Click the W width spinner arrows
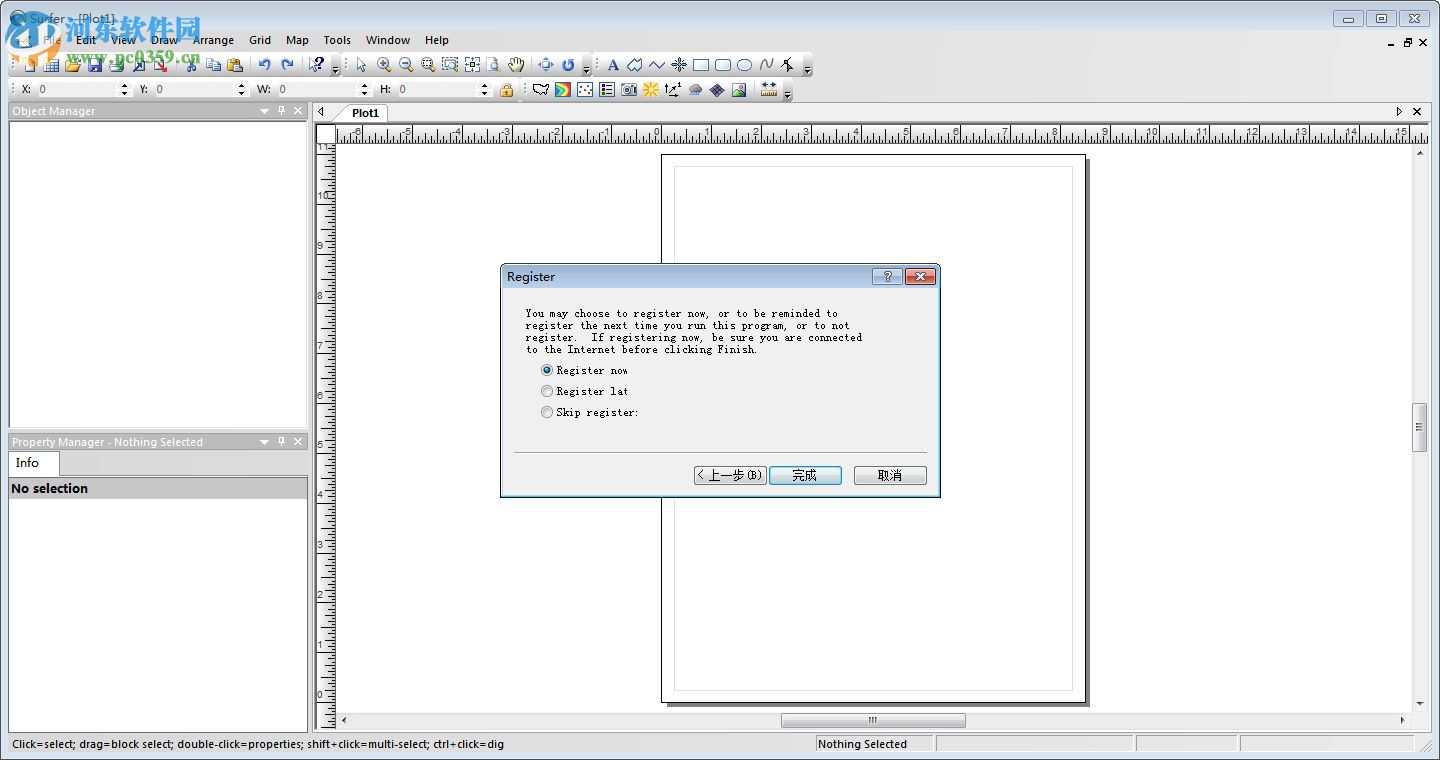 pos(363,90)
